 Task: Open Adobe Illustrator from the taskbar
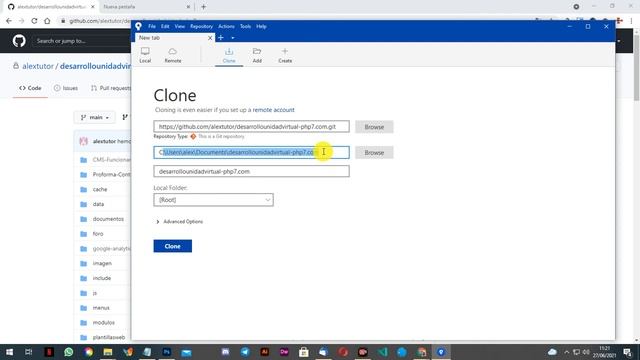point(264,352)
